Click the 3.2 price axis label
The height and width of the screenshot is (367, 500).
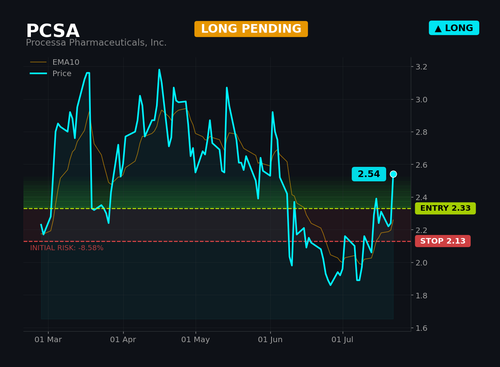tap(421, 67)
